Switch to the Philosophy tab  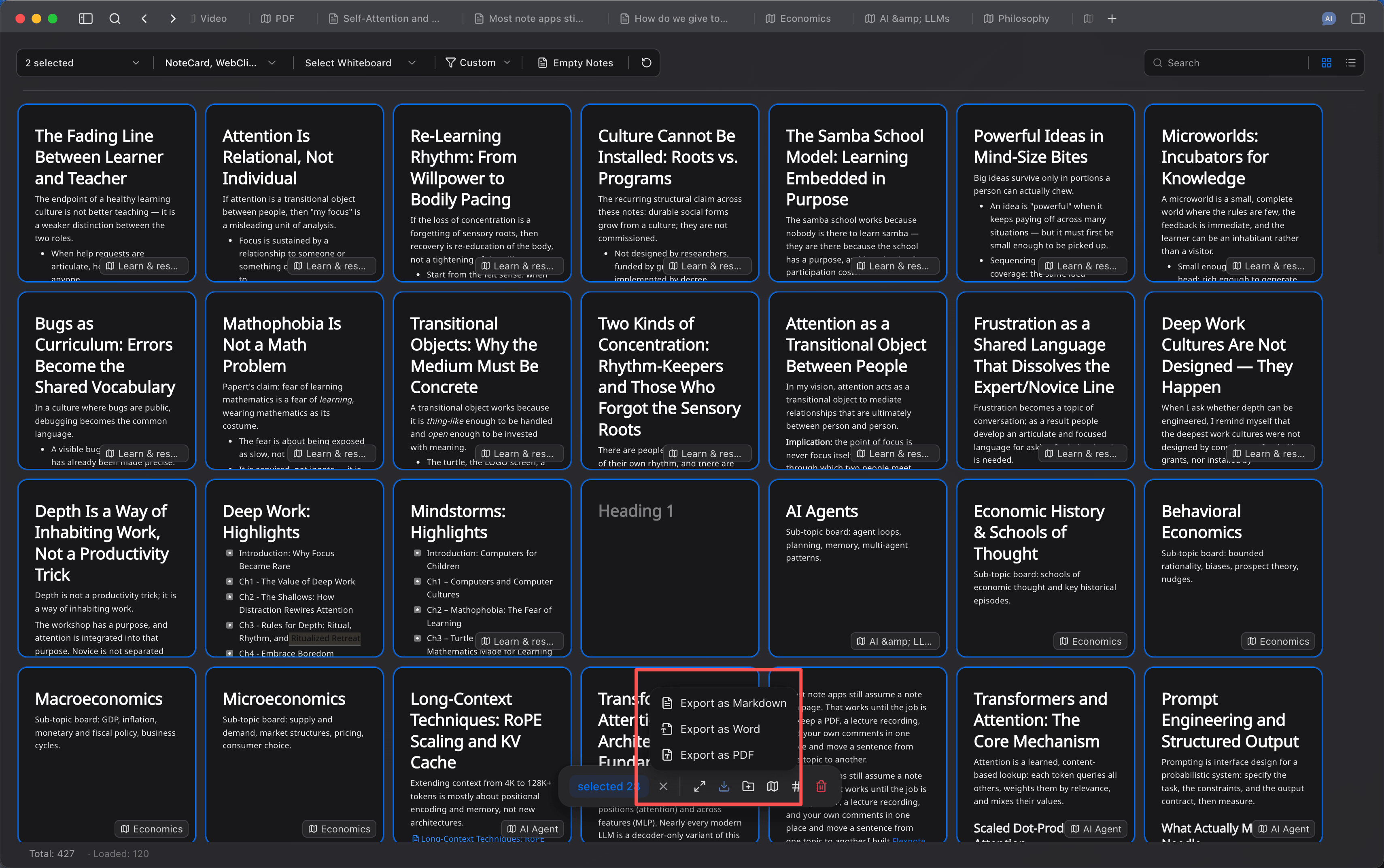coord(1017,18)
